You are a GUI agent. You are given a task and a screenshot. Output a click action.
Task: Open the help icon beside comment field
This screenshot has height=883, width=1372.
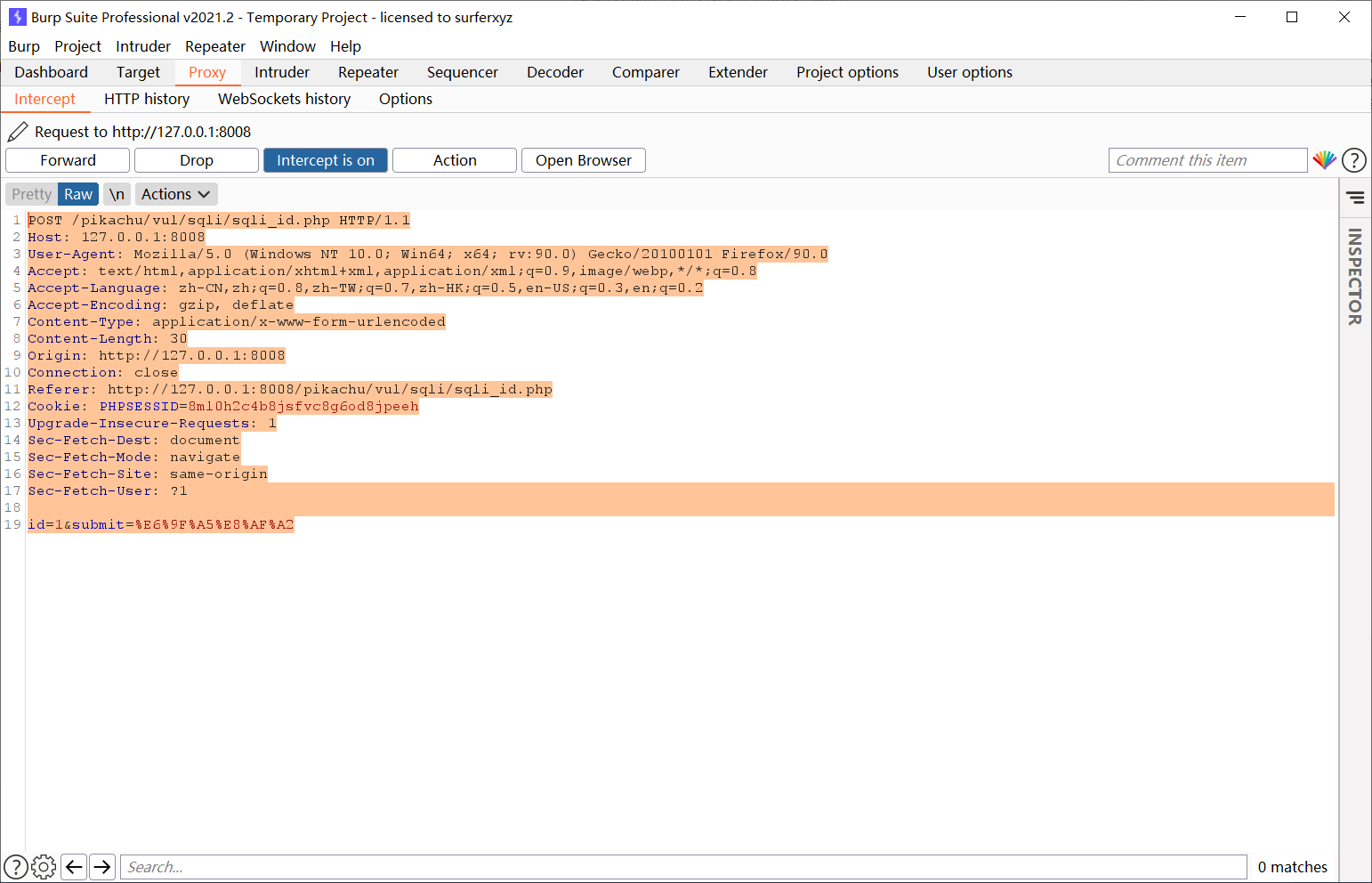[1353, 160]
